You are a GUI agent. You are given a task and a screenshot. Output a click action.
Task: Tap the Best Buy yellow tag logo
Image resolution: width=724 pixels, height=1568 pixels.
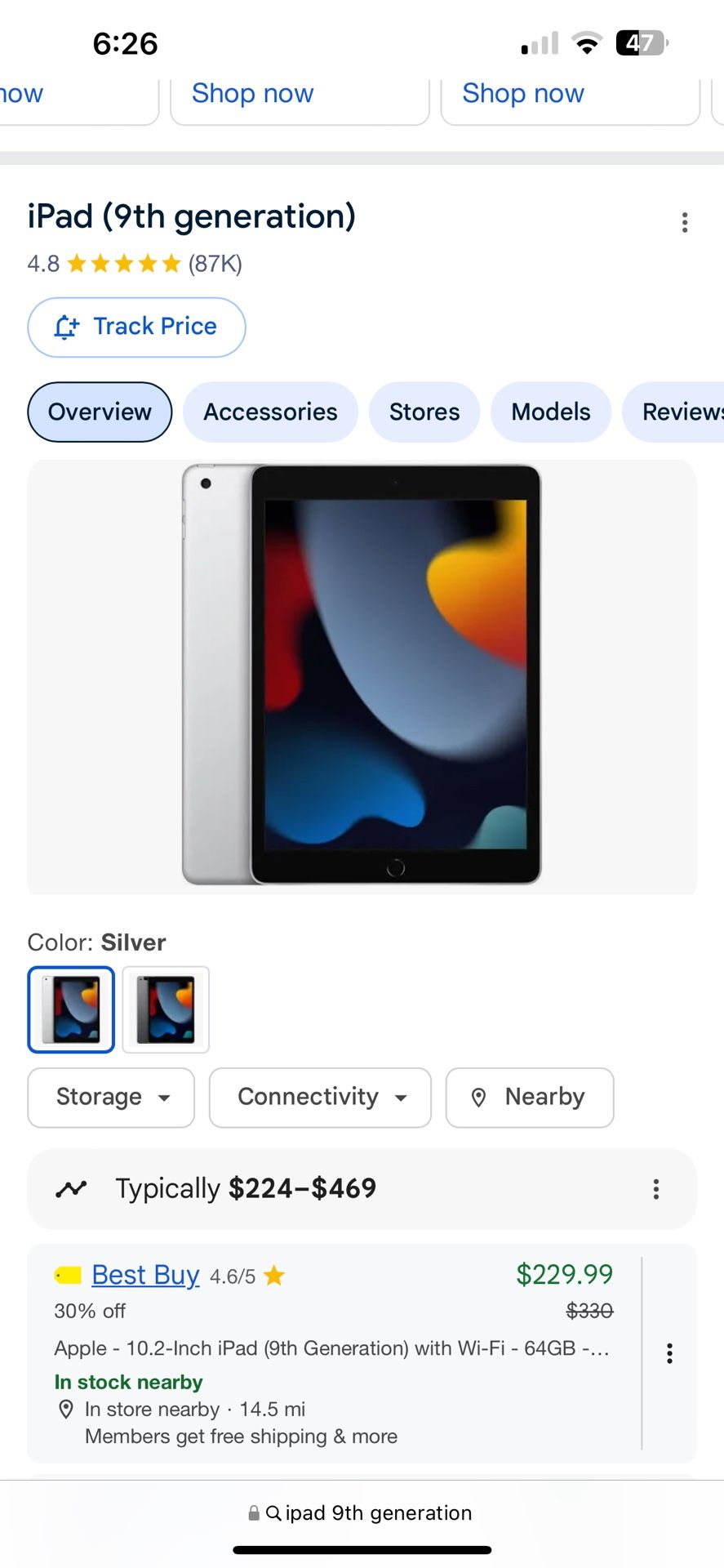tap(68, 1275)
